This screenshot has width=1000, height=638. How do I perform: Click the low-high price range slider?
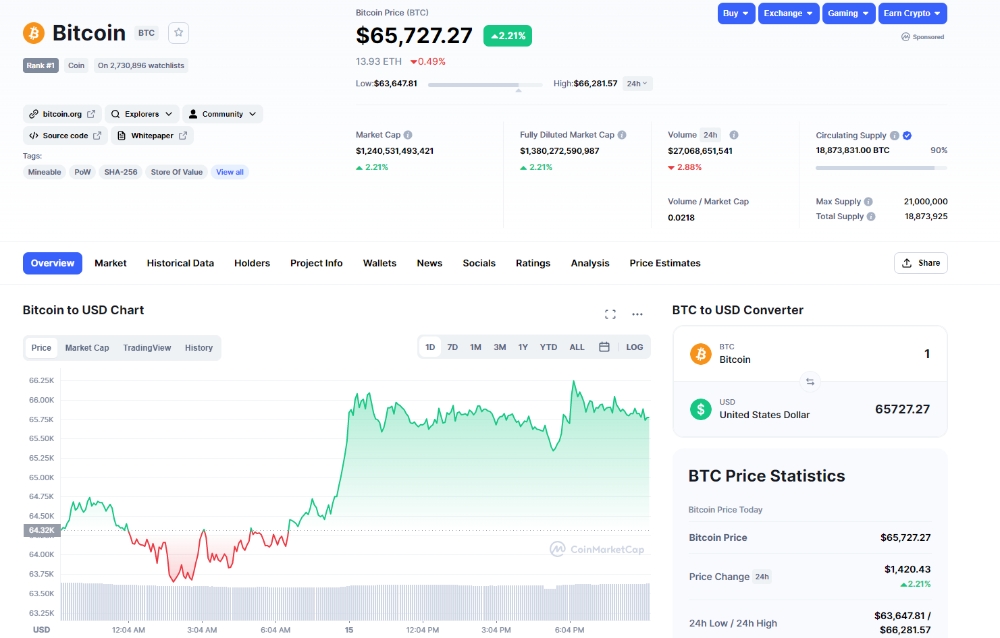coord(485,84)
